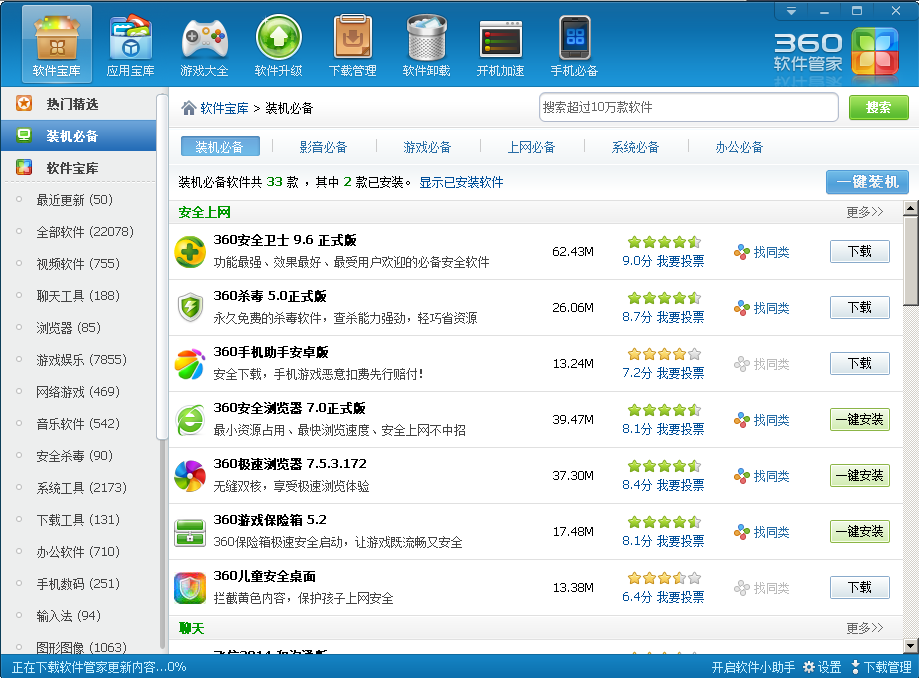Click 更多>> beside 聊天 section

(864, 628)
